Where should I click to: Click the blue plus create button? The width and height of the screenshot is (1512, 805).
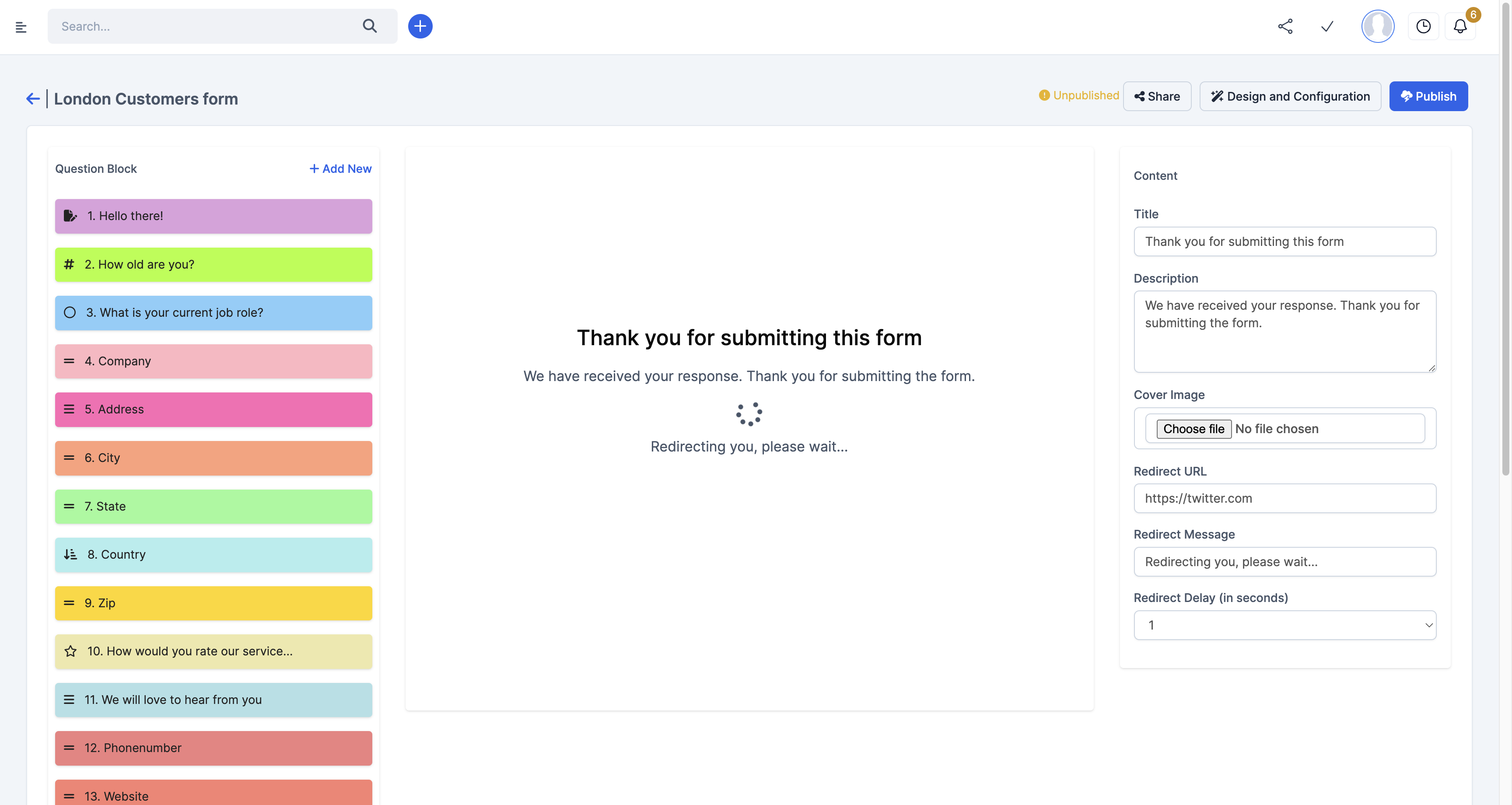click(x=420, y=26)
